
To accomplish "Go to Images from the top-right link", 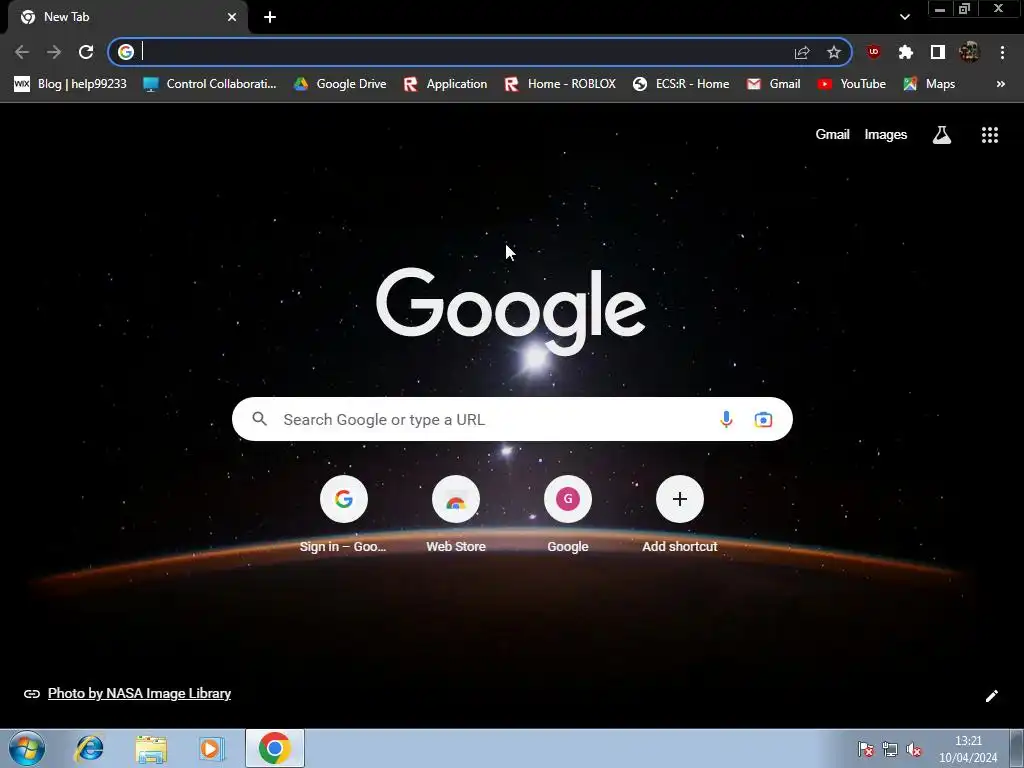I will pyautogui.click(x=885, y=135).
